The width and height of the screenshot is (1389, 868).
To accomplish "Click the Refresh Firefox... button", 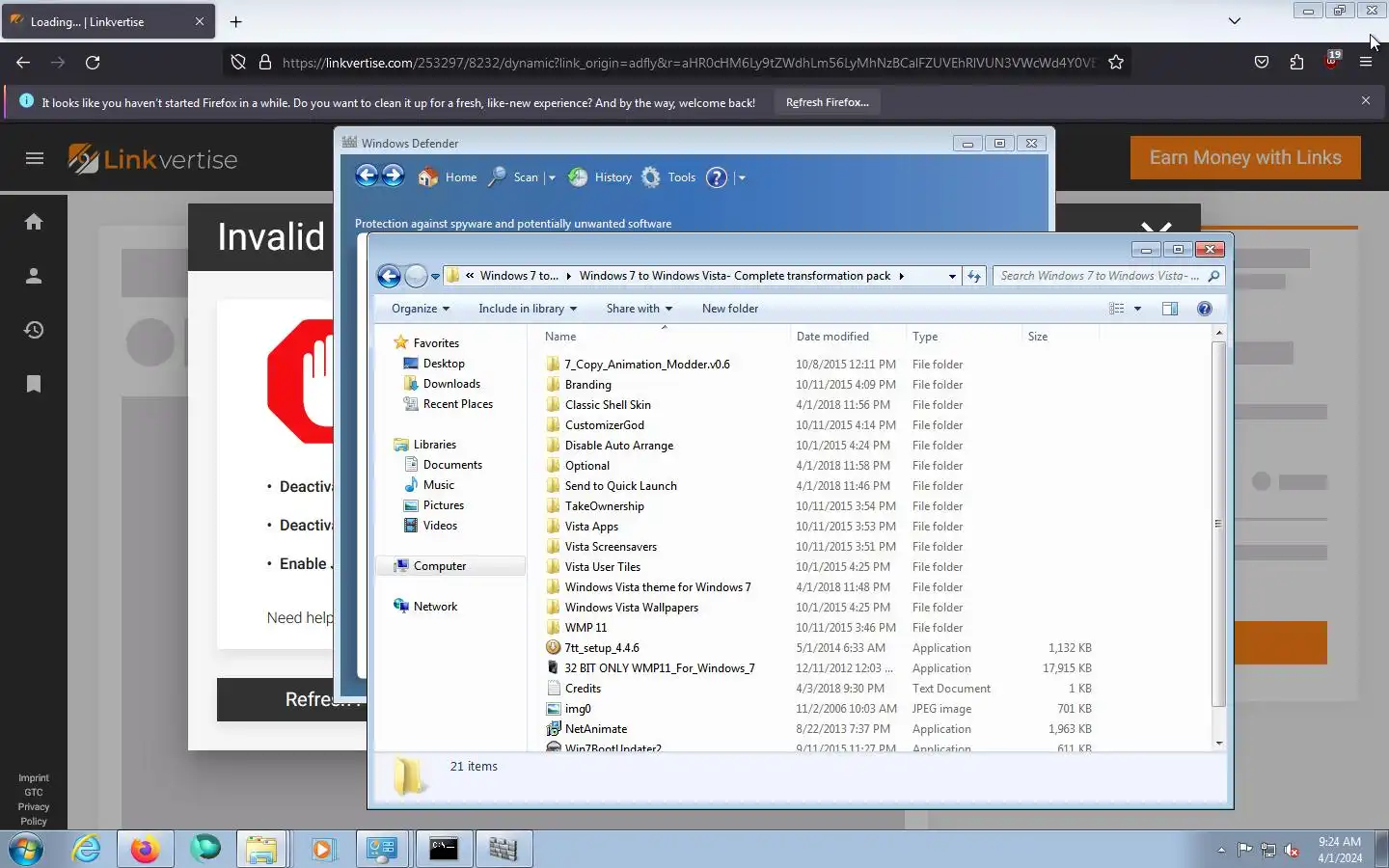I will [828, 102].
